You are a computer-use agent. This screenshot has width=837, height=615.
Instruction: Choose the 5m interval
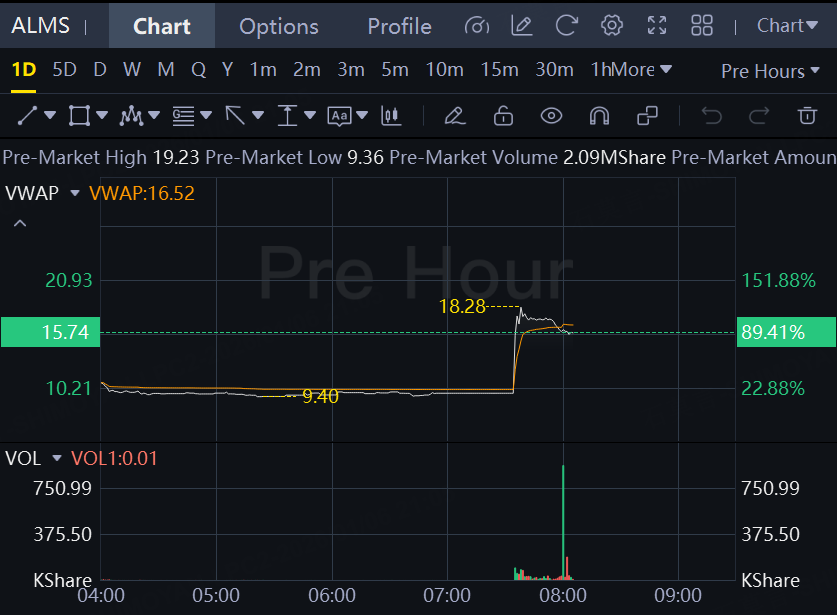pos(395,70)
